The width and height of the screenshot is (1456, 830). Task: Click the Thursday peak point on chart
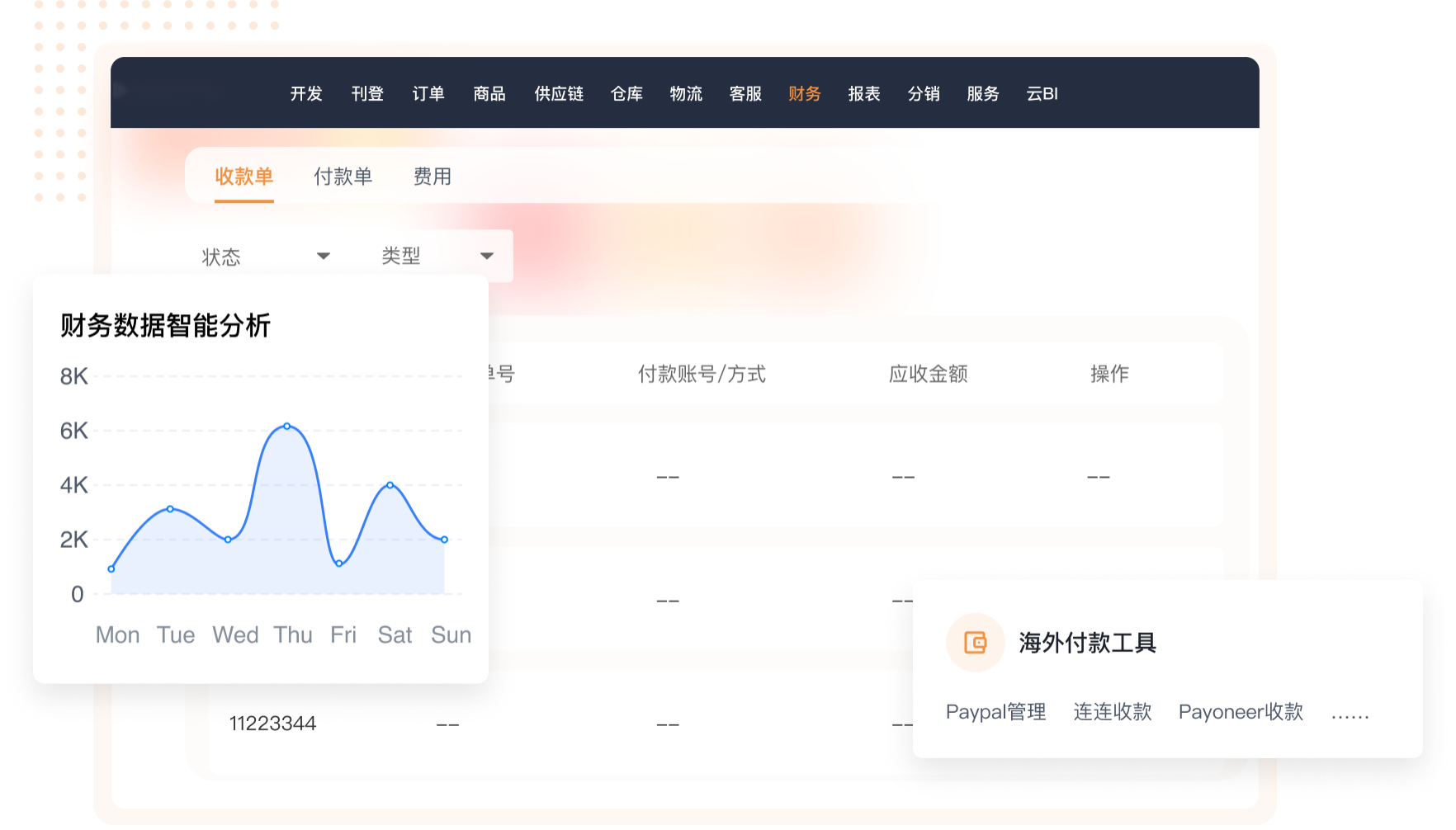pos(286,426)
